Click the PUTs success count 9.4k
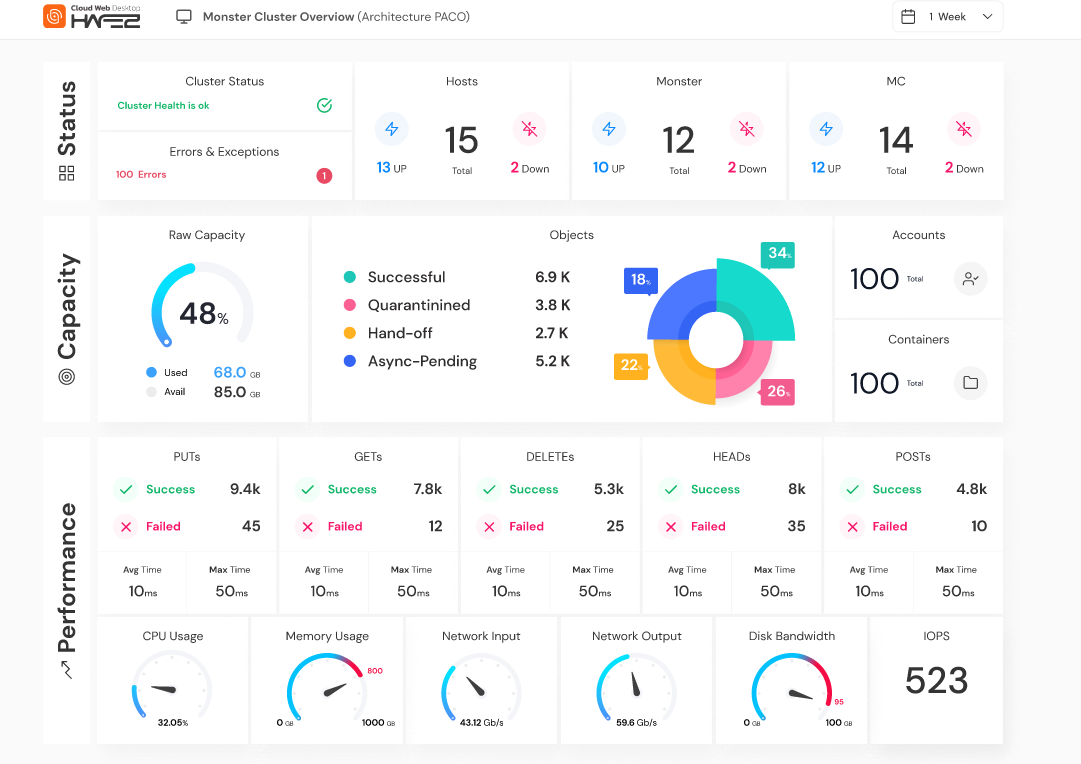The image size is (1081, 764). click(x=245, y=489)
